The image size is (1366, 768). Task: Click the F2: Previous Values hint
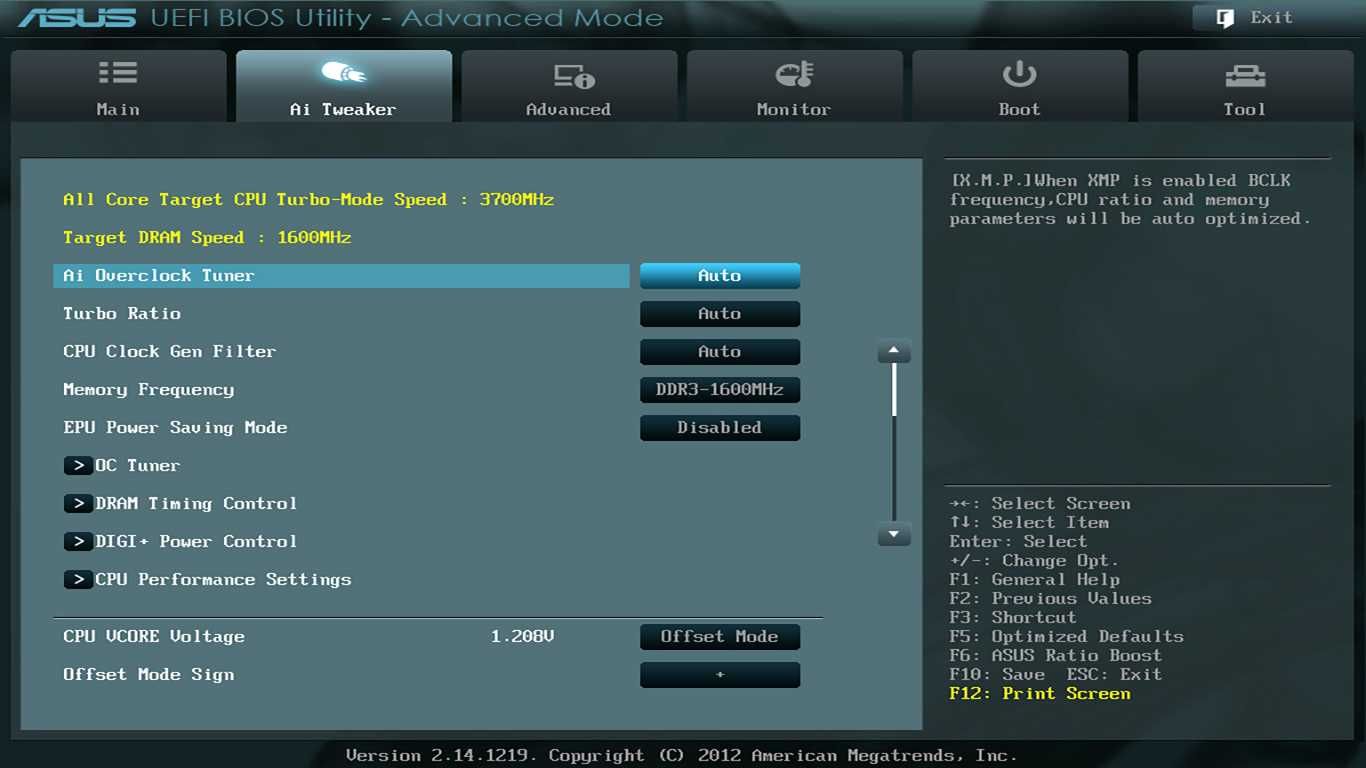[x=1051, y=598]
